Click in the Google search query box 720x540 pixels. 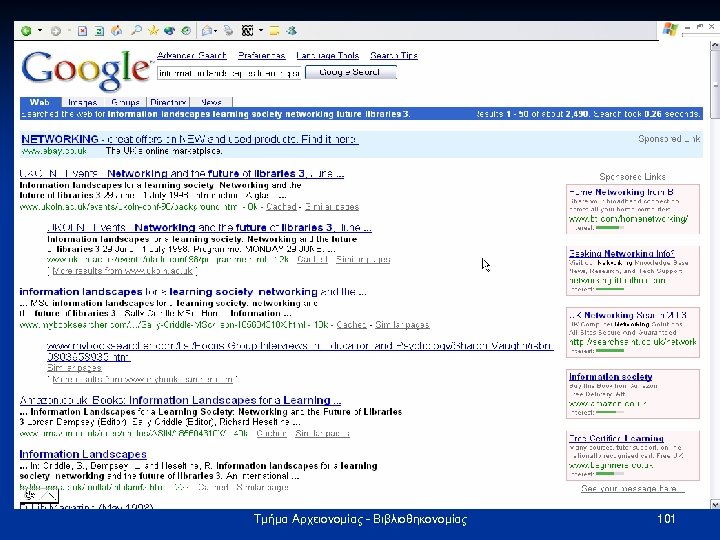coord(229,73)
